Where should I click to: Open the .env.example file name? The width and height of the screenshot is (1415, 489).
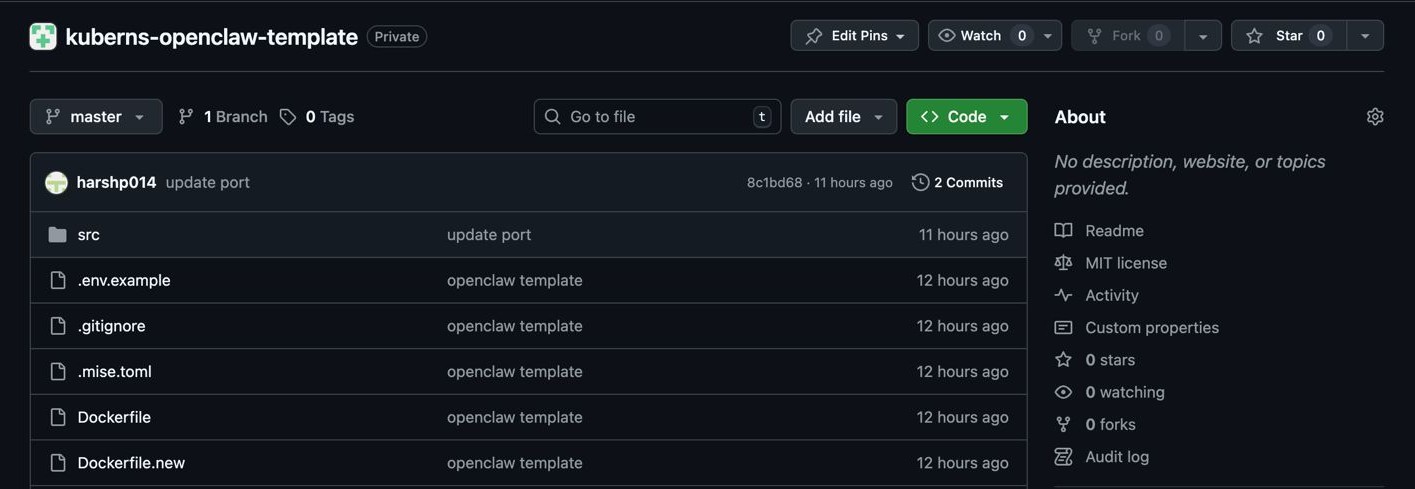pyautogui.click(x=124, y=280)
